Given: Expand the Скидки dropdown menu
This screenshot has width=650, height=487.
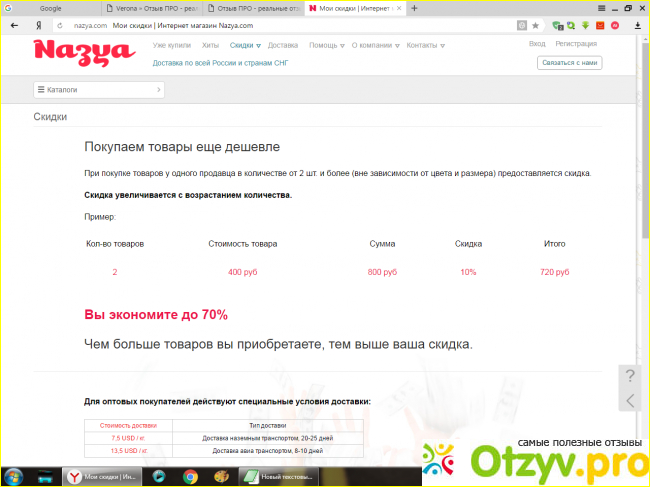Looking at the screenshot, I should (245, 45).
